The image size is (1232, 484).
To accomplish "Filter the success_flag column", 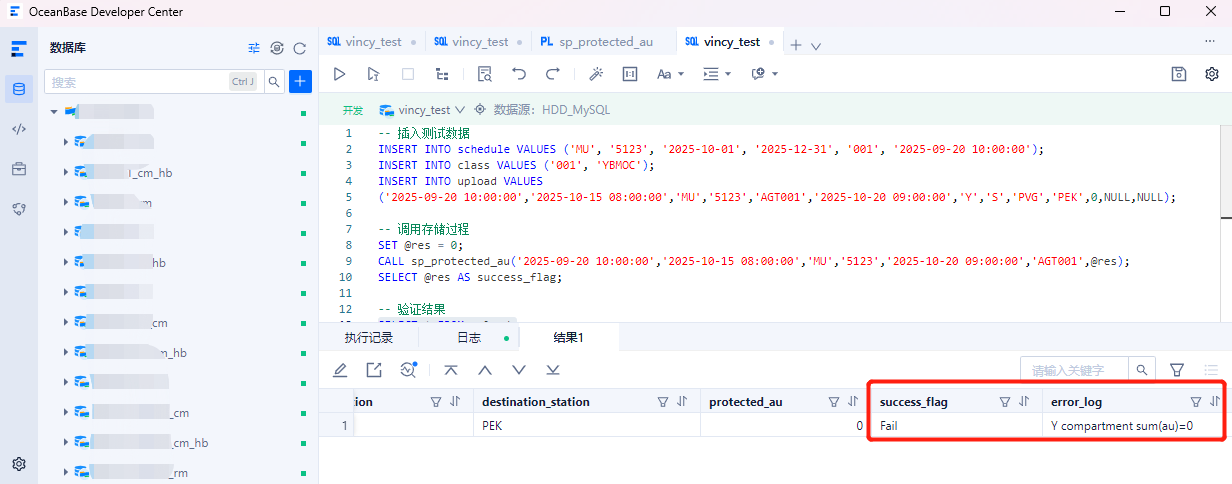I will coord(1005,402).
